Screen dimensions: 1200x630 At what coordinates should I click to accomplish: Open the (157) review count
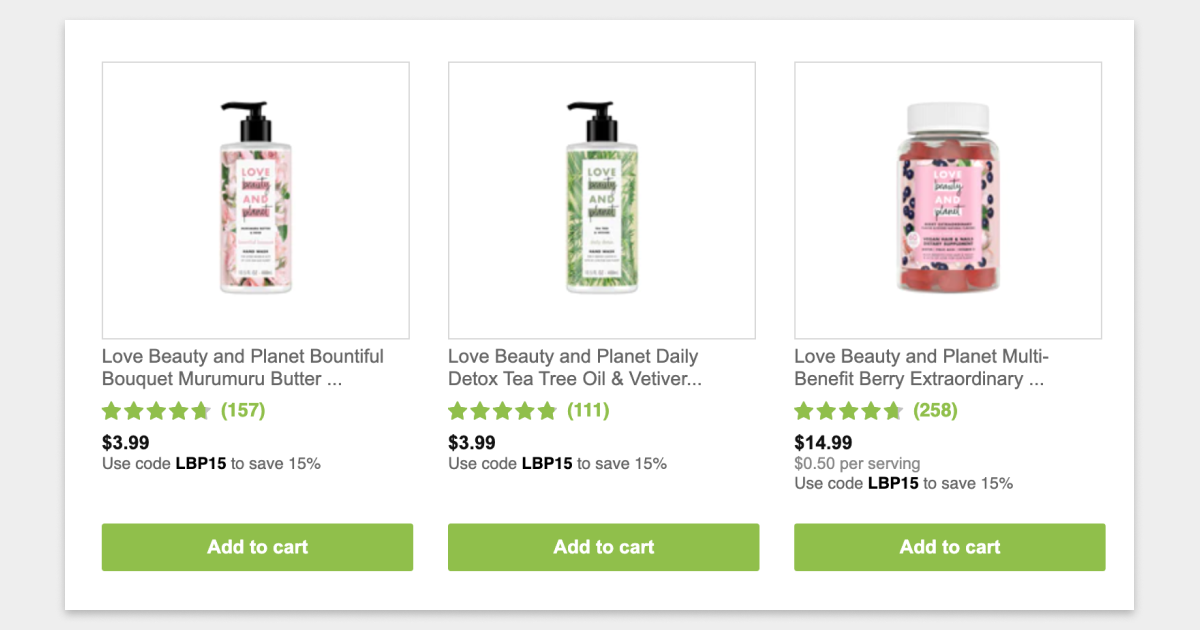click(x=243, y=410)
